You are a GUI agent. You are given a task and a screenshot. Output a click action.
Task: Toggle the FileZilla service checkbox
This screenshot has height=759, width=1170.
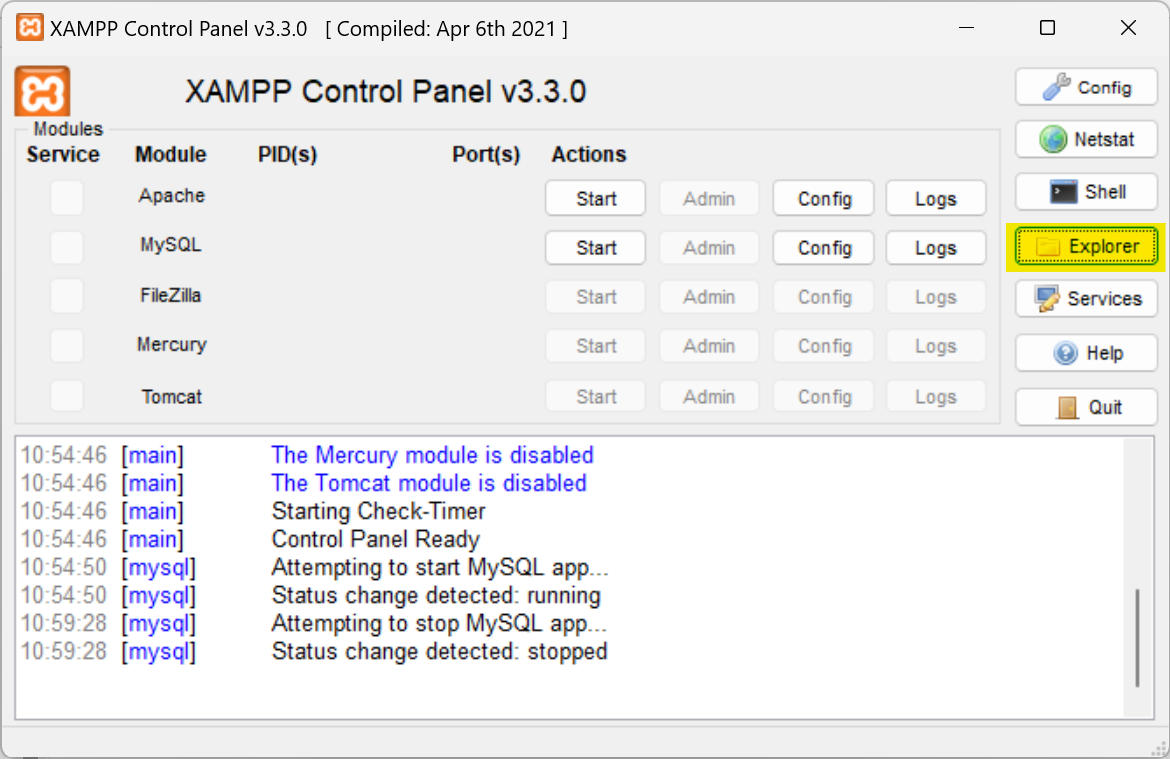pyautogui.click(x=67, y=296)
